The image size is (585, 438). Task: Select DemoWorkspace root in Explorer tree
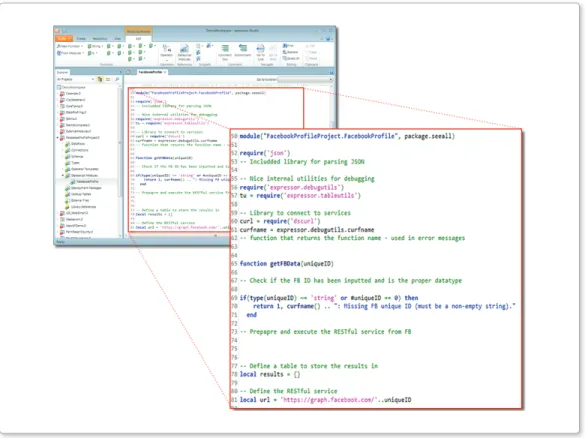point(71,87)
